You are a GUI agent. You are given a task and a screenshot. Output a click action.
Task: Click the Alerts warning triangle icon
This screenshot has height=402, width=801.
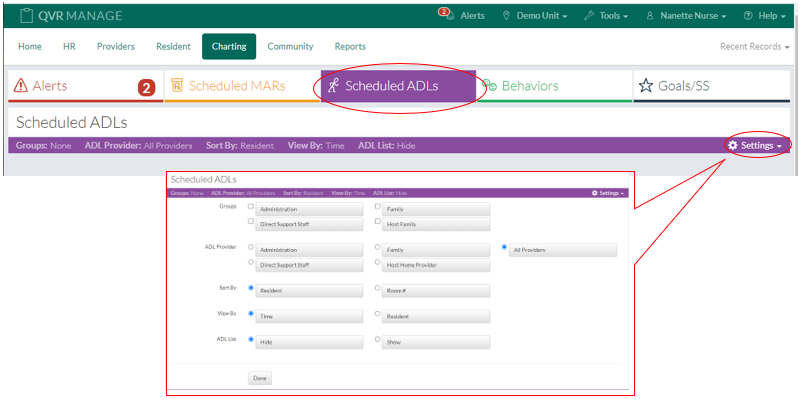click(x=20, y=86)
